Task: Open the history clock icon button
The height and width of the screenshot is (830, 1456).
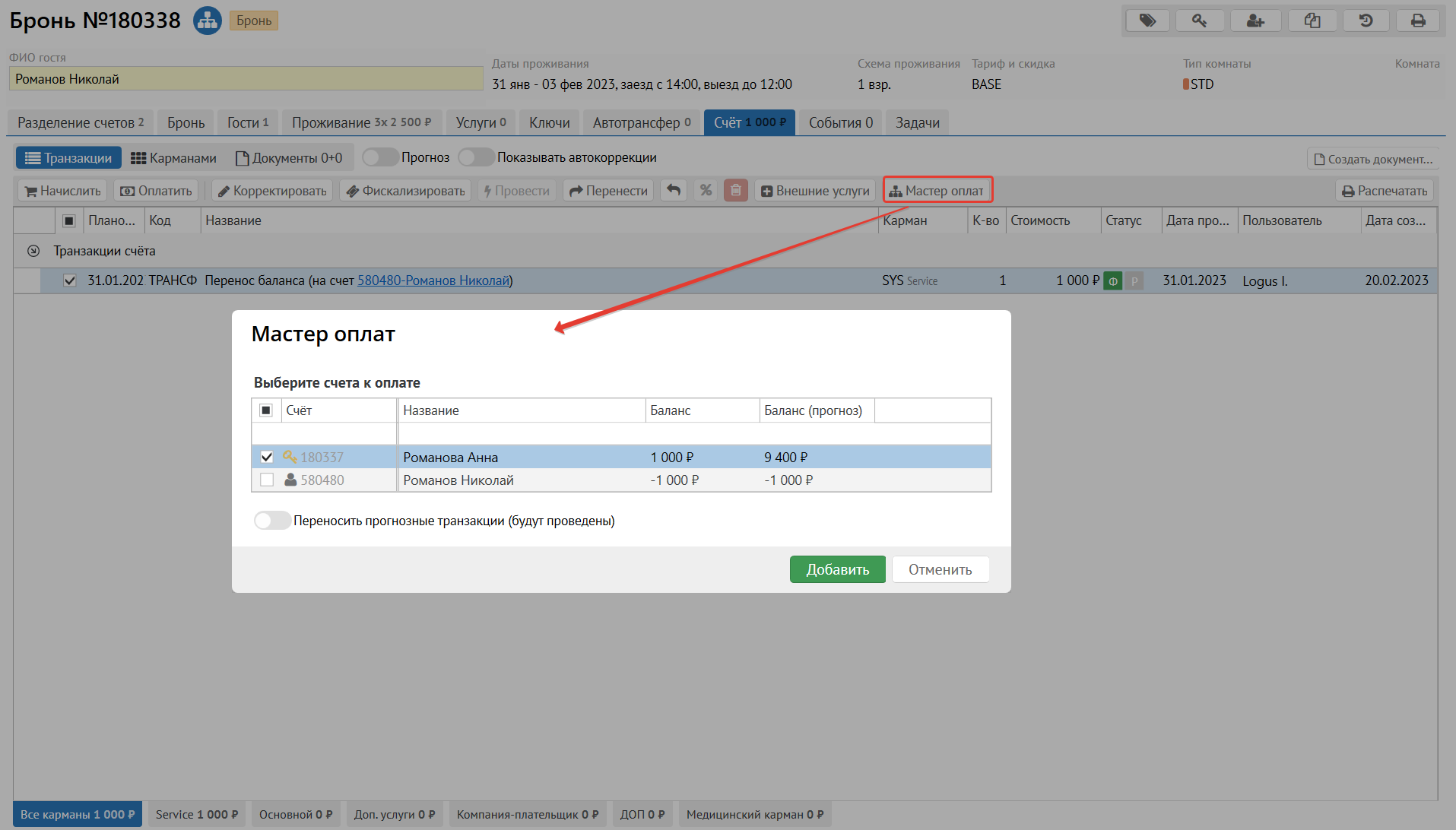Action: (1366, 21)
